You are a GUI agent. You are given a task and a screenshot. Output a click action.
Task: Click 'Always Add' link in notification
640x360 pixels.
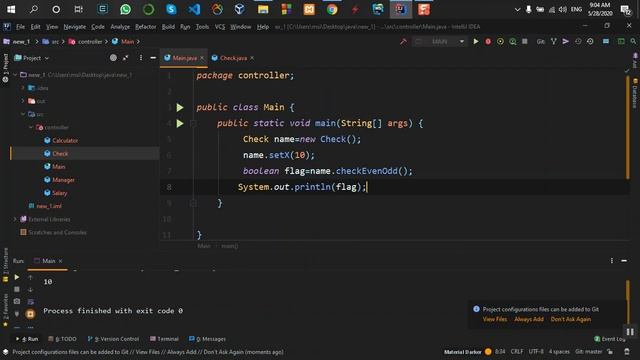(529, 319)
